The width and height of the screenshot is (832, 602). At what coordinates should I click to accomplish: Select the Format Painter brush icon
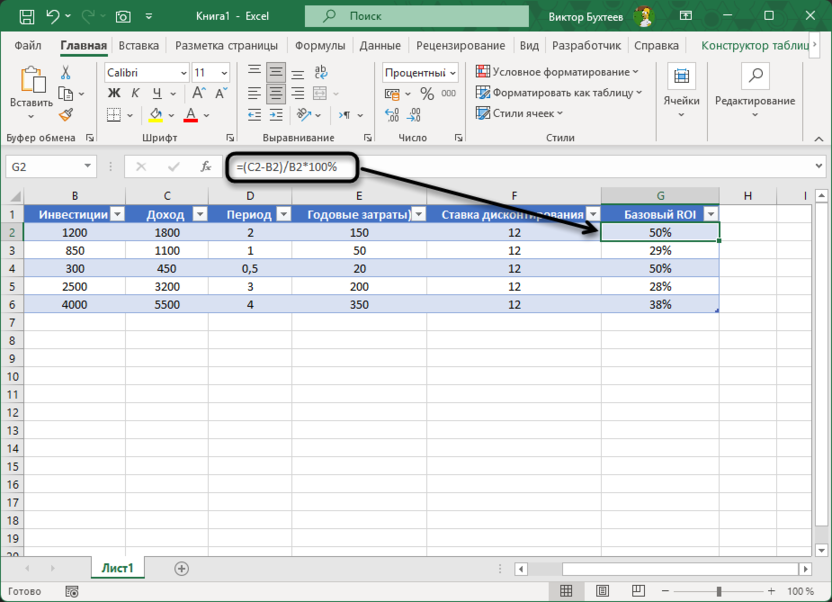point(66,113)
